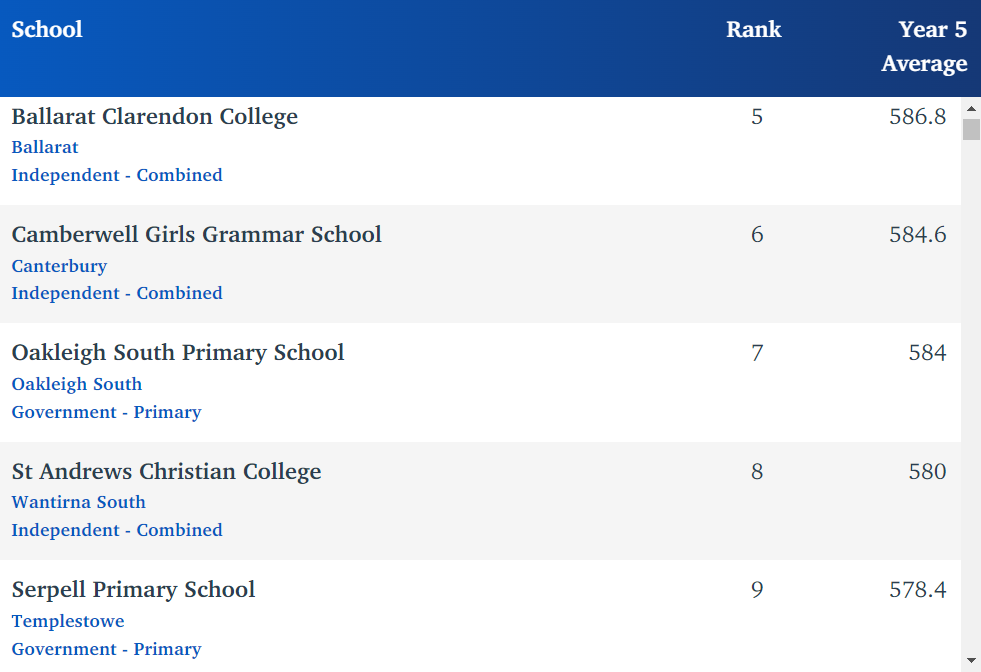The height and width of the screenshot is (672, 981).
Task: Open the Oakleigh South Primary School entry
Action: tap(178, 352)
